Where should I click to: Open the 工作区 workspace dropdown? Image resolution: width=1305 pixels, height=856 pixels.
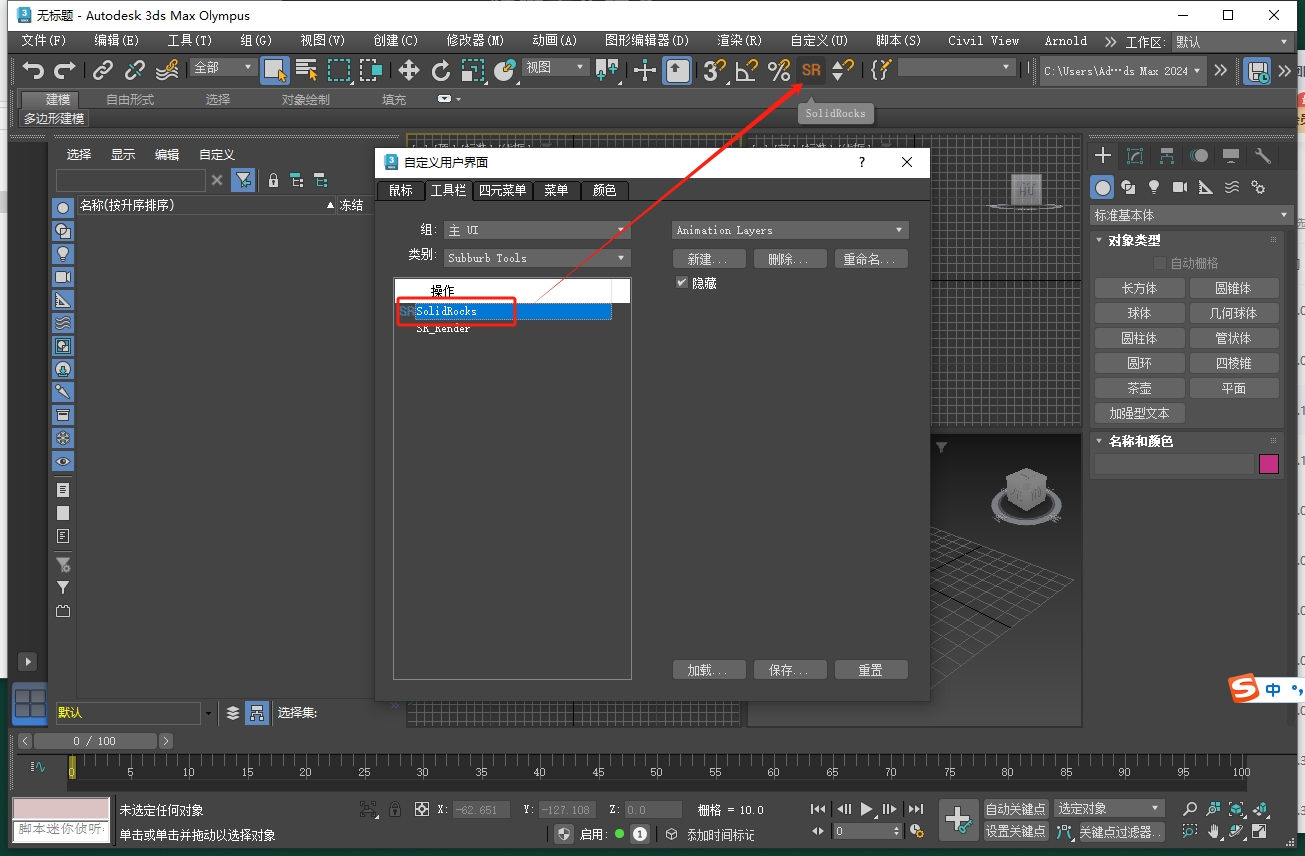coord(1233,42)
